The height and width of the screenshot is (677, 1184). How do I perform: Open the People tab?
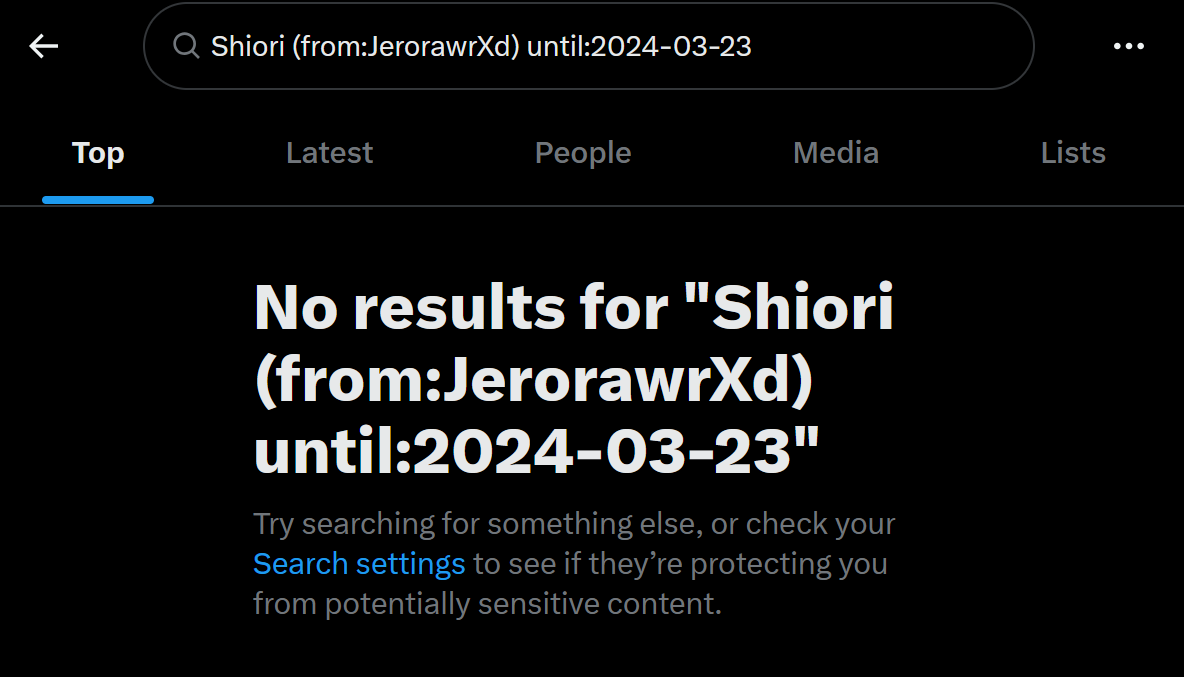point(583,153)
